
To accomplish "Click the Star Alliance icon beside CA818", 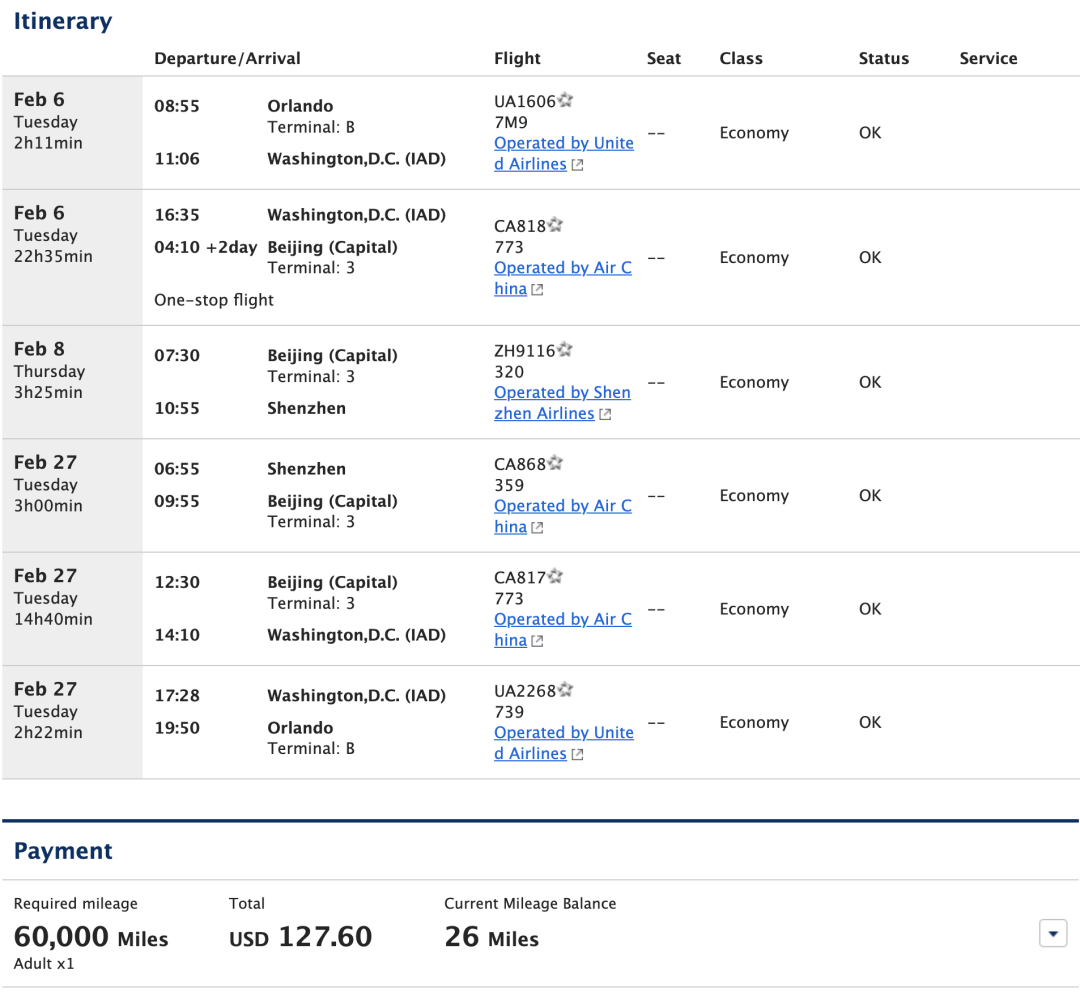I will point(556,225).
